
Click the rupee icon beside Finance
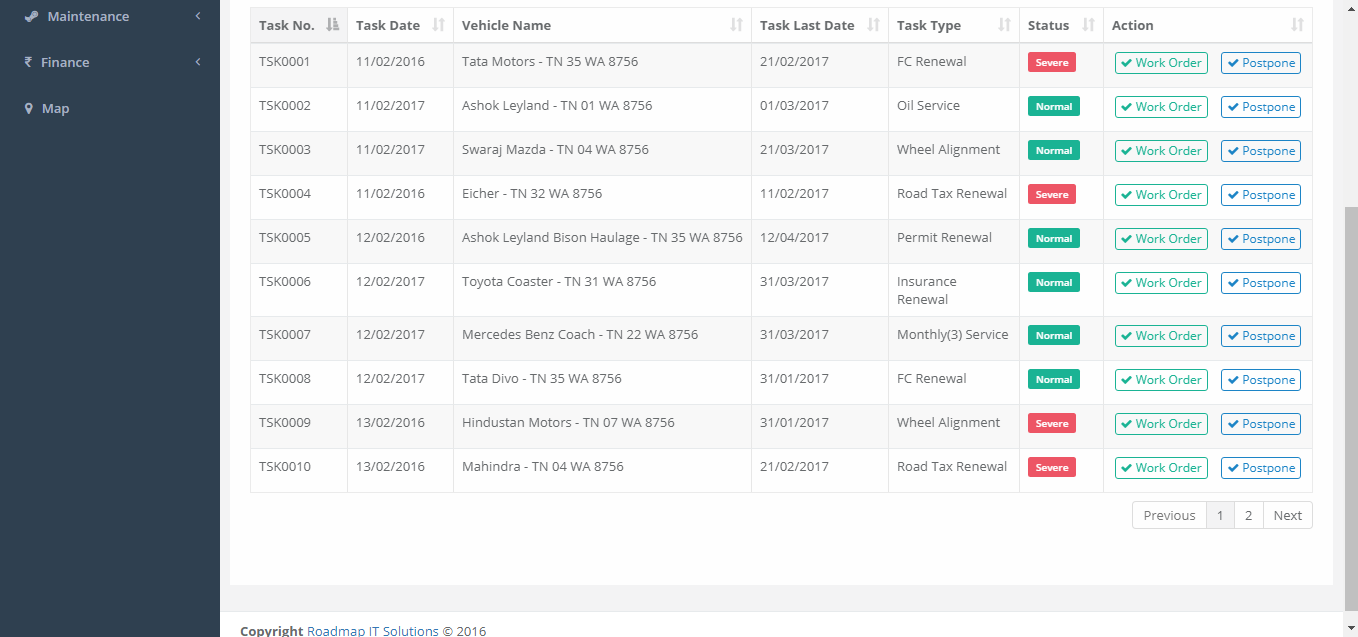pyautogui.click(x=29, y=62)
